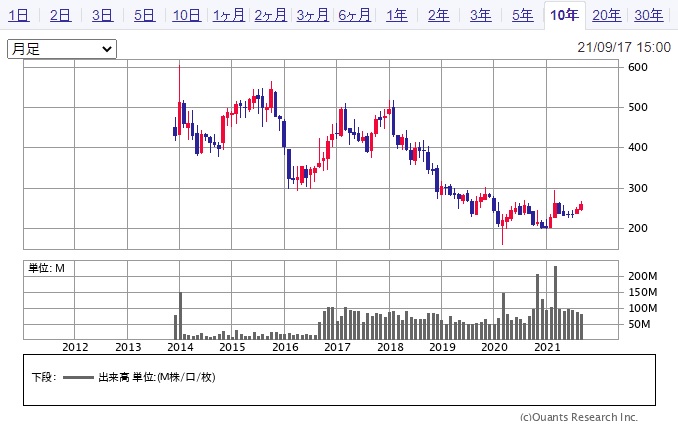Open the 月足 candle interval dropdown
678x428 pixels.
[x=62, y=49]
